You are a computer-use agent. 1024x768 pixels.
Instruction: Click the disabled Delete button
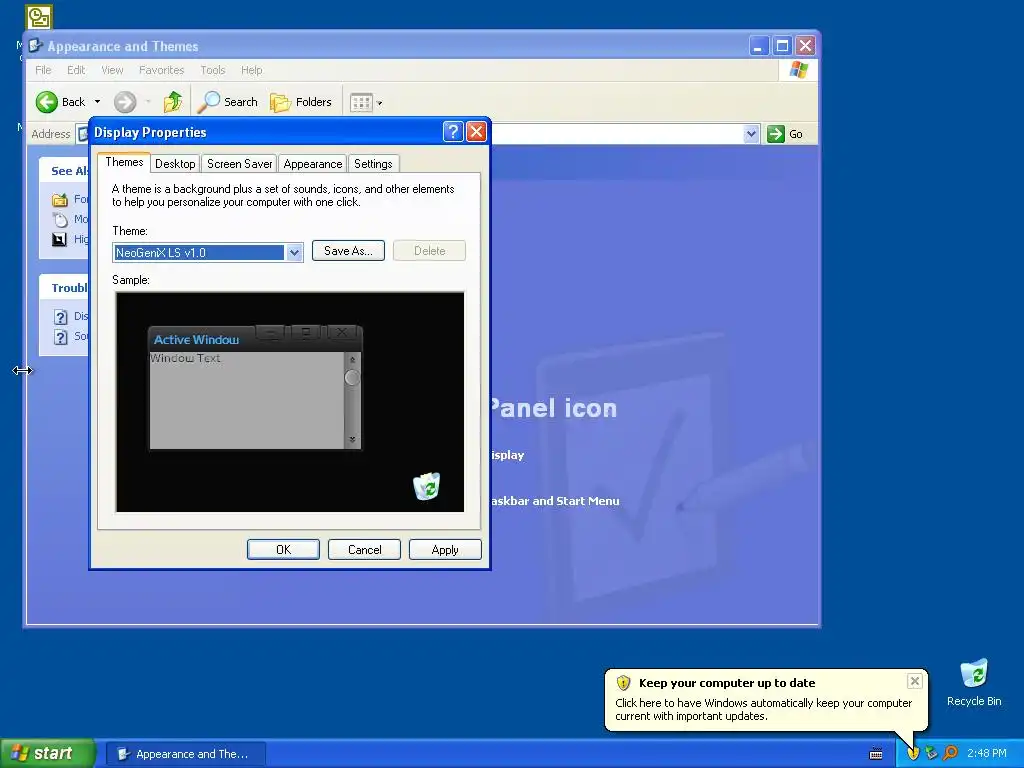click(x=429, y=251)
